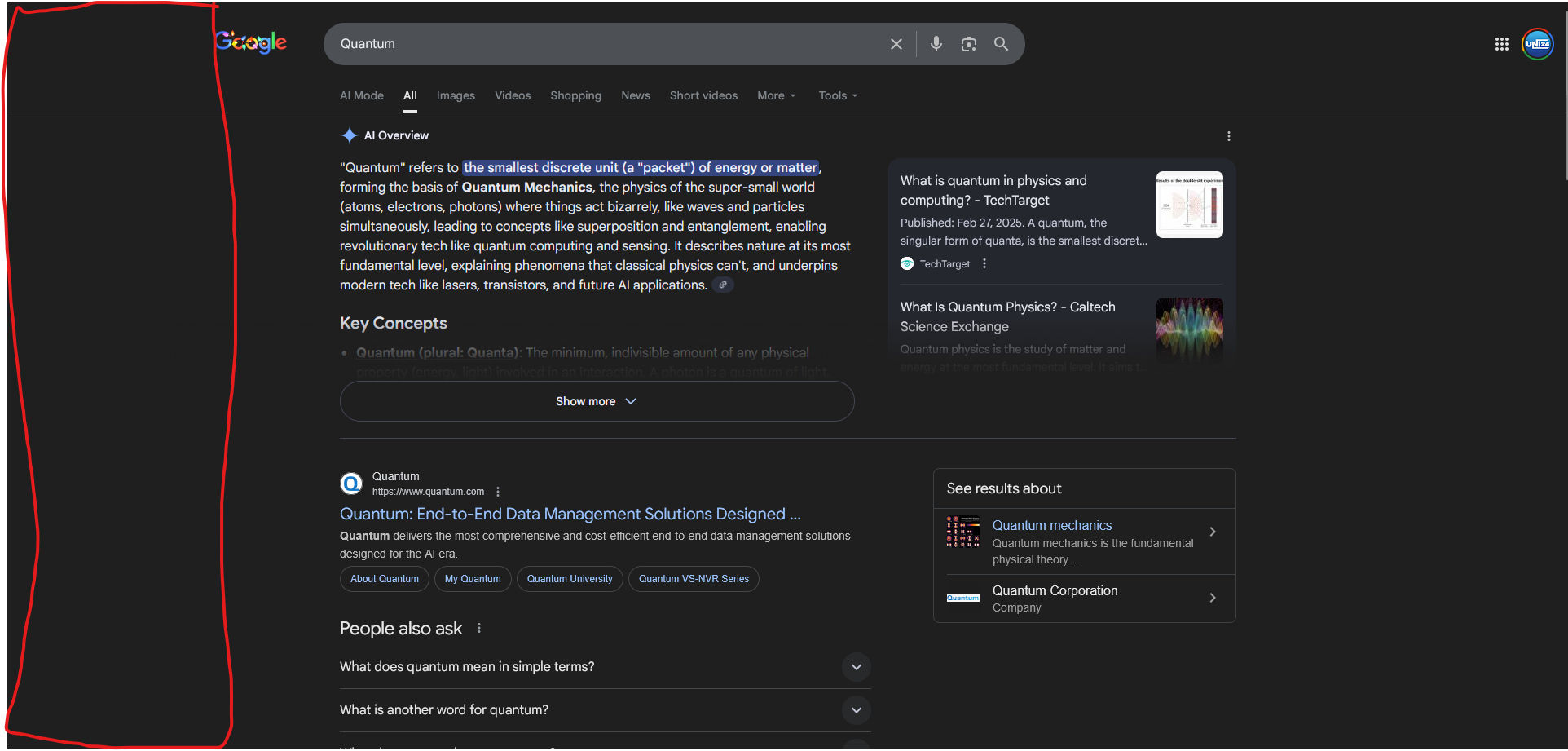Switch to the Images tab
The height and width of the screenshot is (751, 1568).
456,95
